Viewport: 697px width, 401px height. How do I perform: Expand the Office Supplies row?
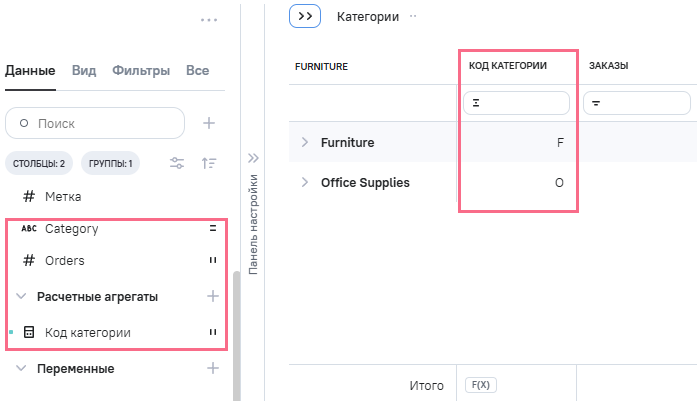coord(305,183)
